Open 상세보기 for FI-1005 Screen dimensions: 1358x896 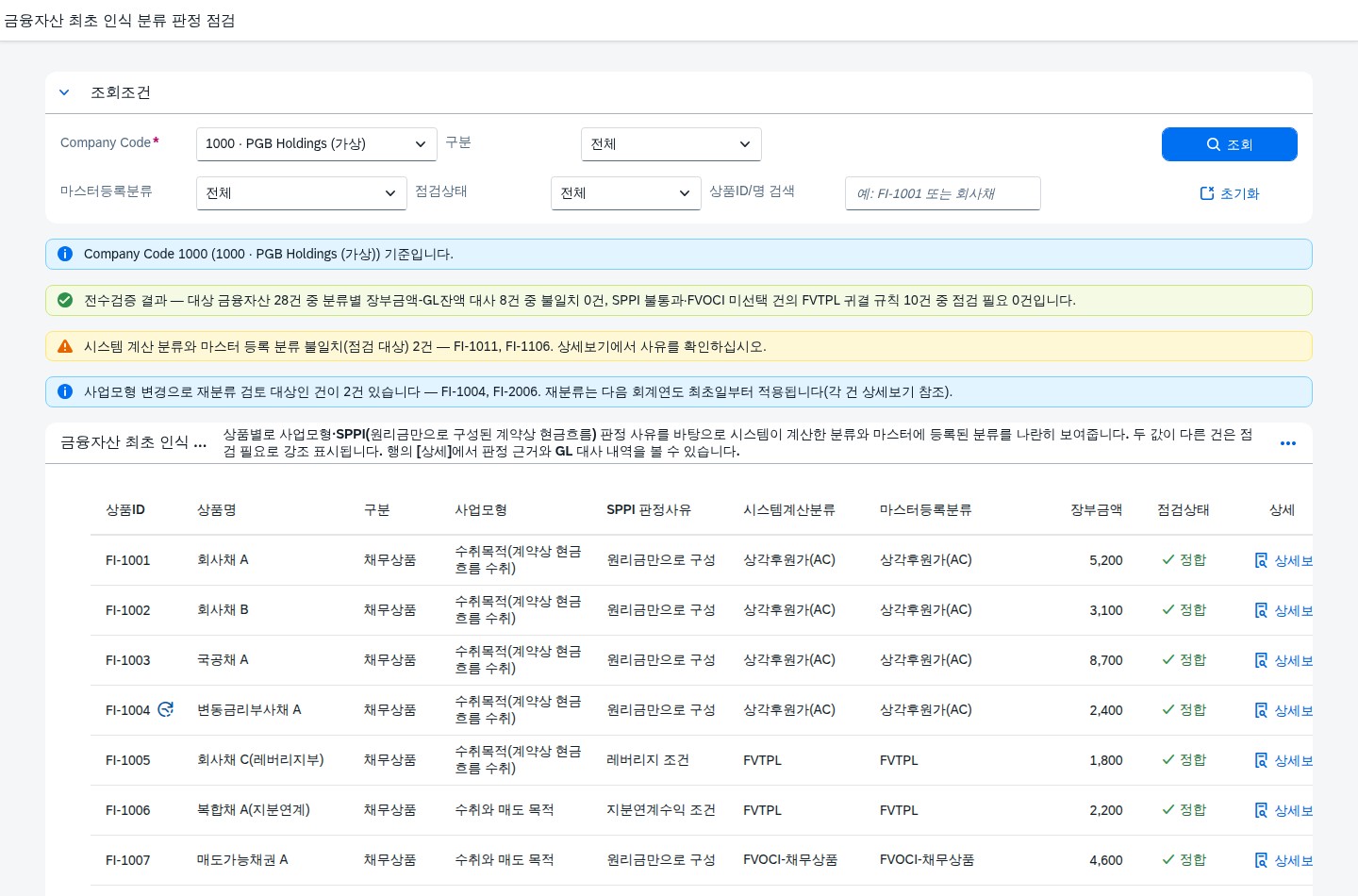pos(1283,760)
